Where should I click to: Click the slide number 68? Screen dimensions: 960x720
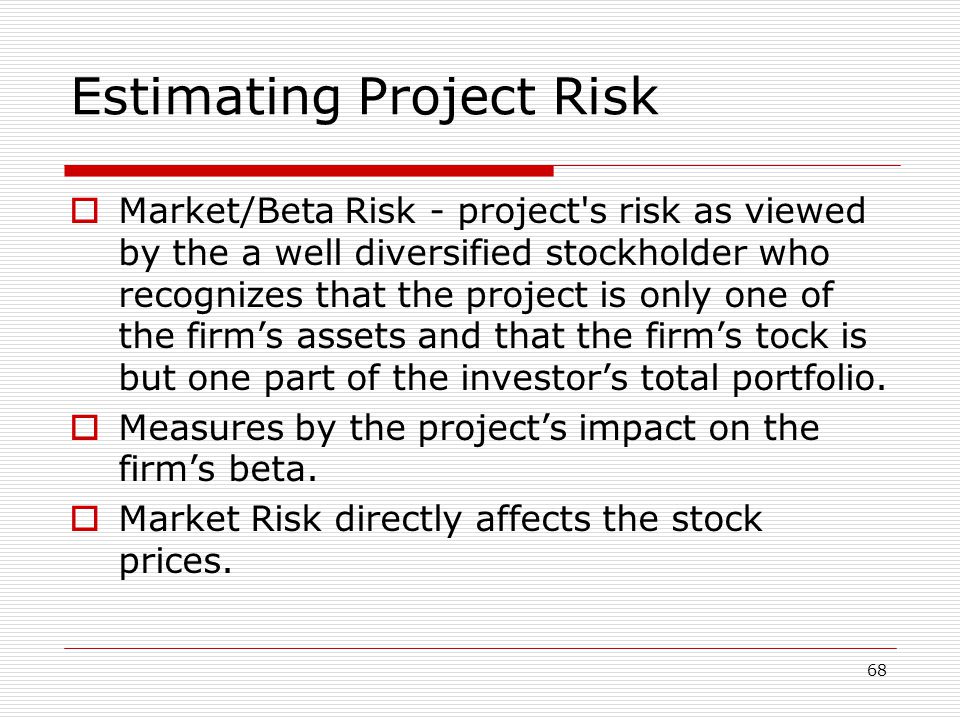click(x=877, y=670)
